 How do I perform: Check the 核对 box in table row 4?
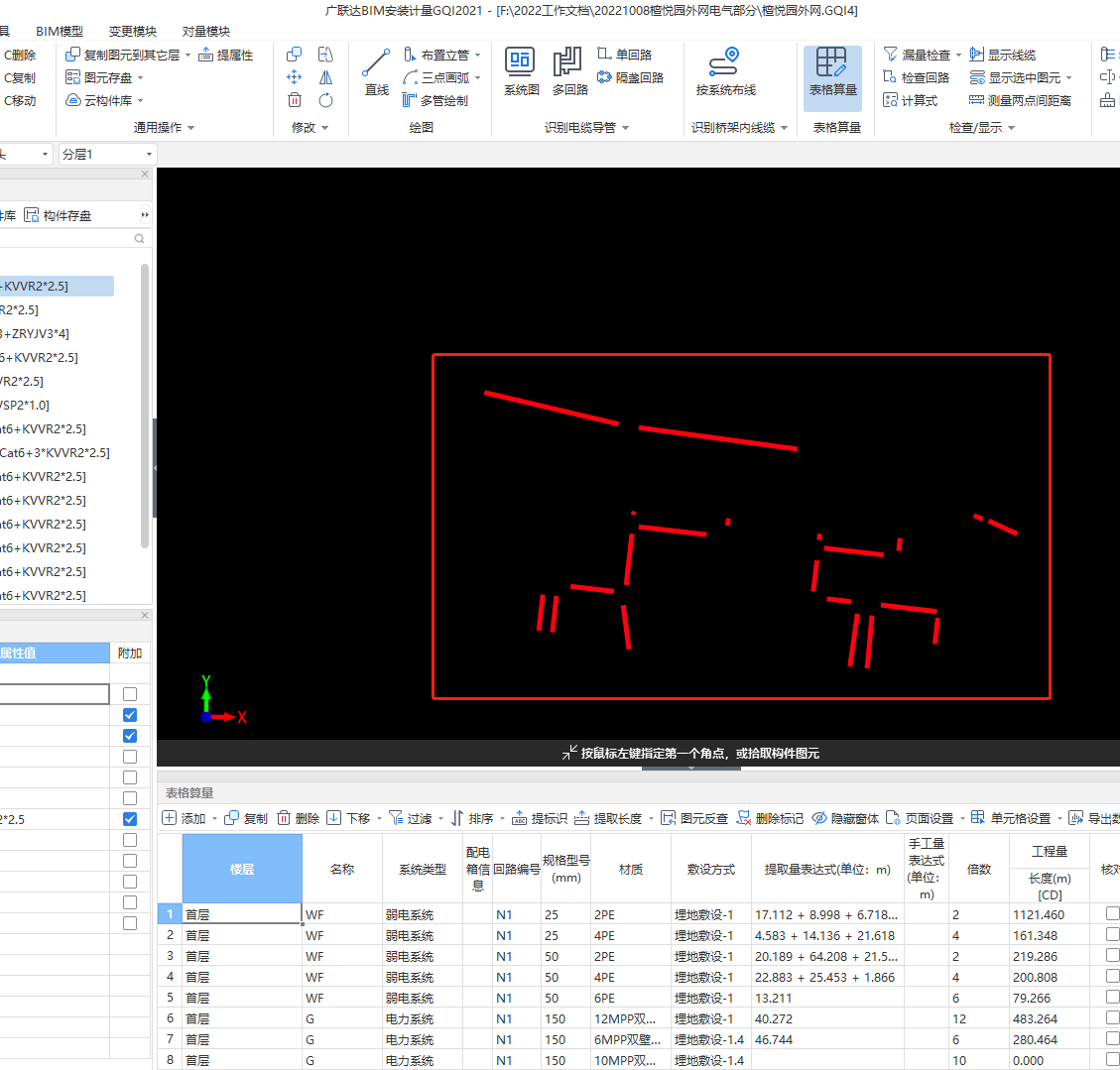pos(1112,975)
